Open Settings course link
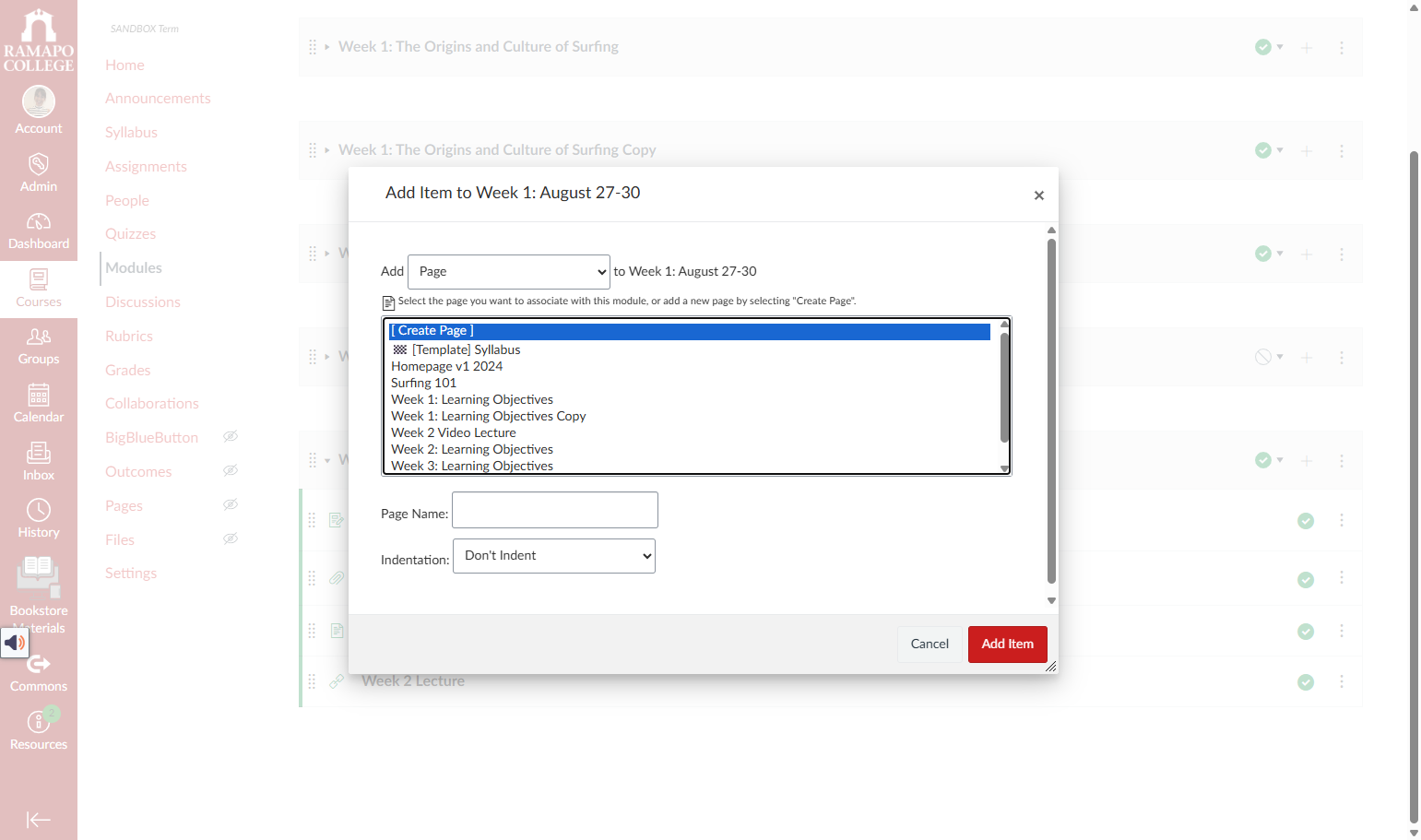The image size is (1421, 840). point(131,573)
